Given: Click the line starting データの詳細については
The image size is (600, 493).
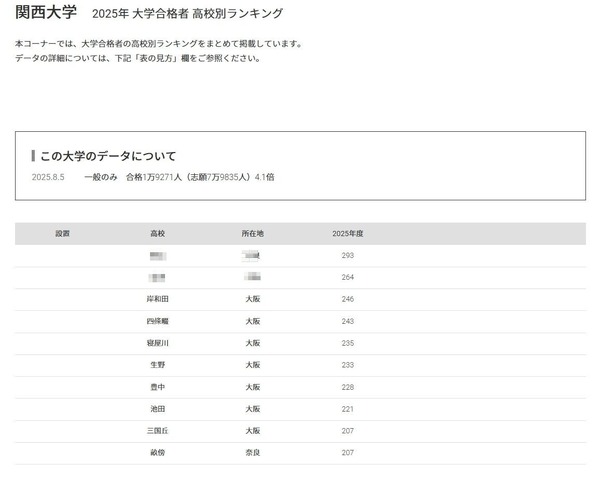Looking at the screenshot, I should 138,58.
